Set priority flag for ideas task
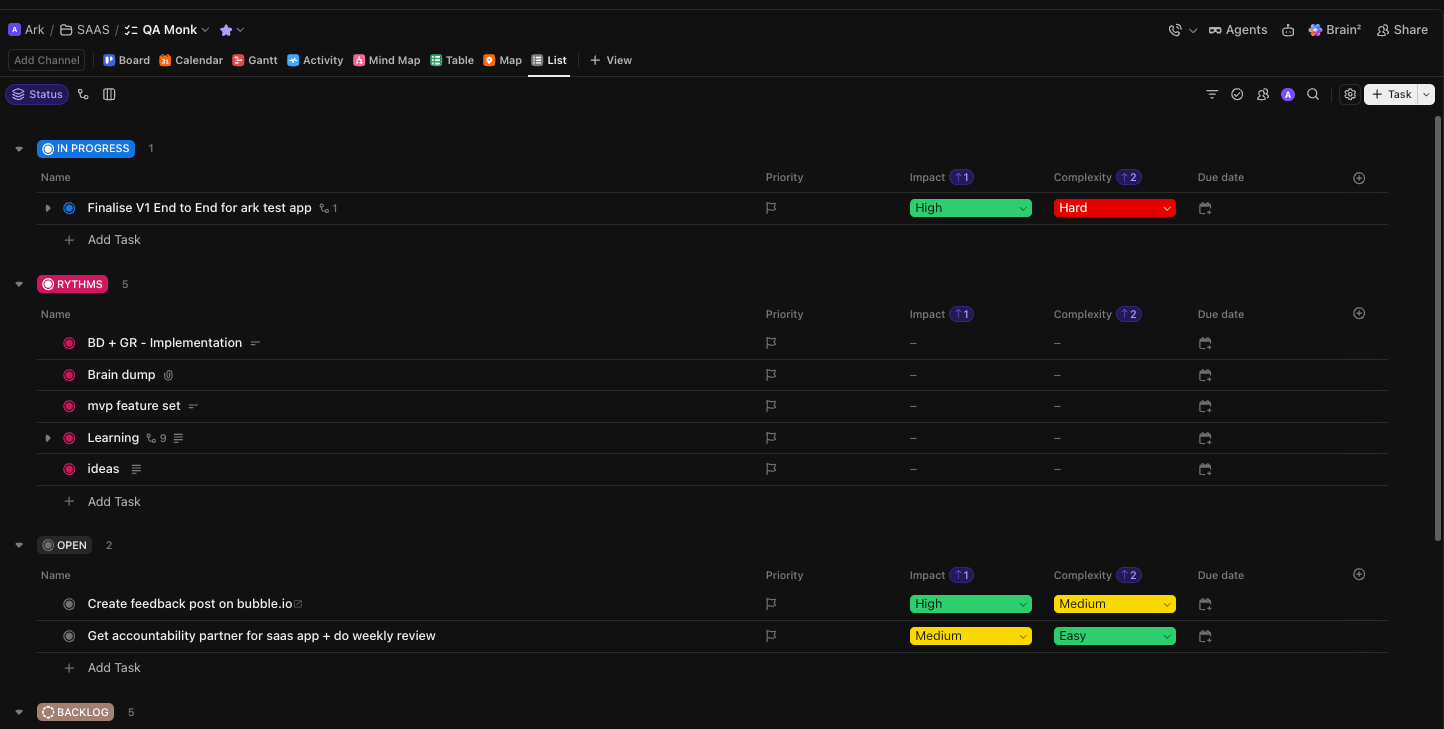Image resolution: width=1444 pixels, height=729 pixels. (x=771, y=469)
